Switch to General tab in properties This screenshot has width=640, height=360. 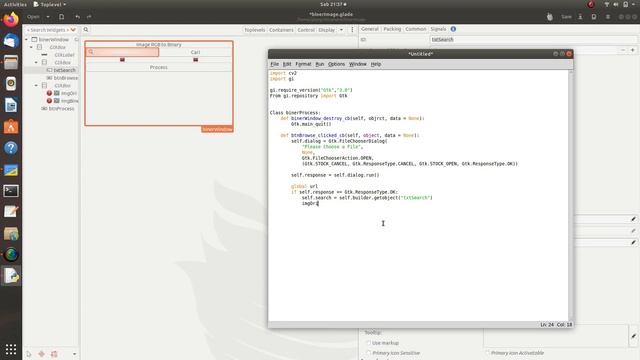click(370, 29)
